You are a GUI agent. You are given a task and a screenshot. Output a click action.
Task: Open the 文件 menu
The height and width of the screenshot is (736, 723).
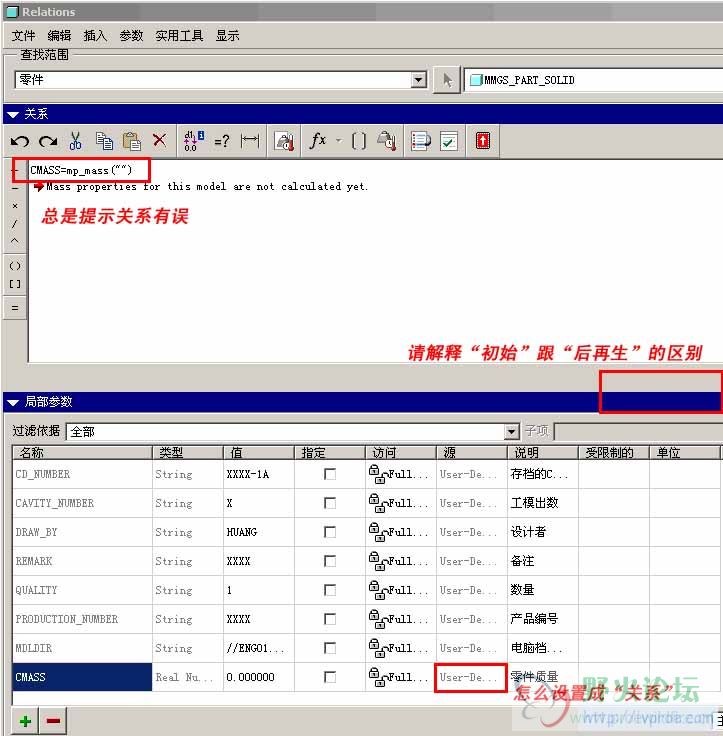coord(23,36)
